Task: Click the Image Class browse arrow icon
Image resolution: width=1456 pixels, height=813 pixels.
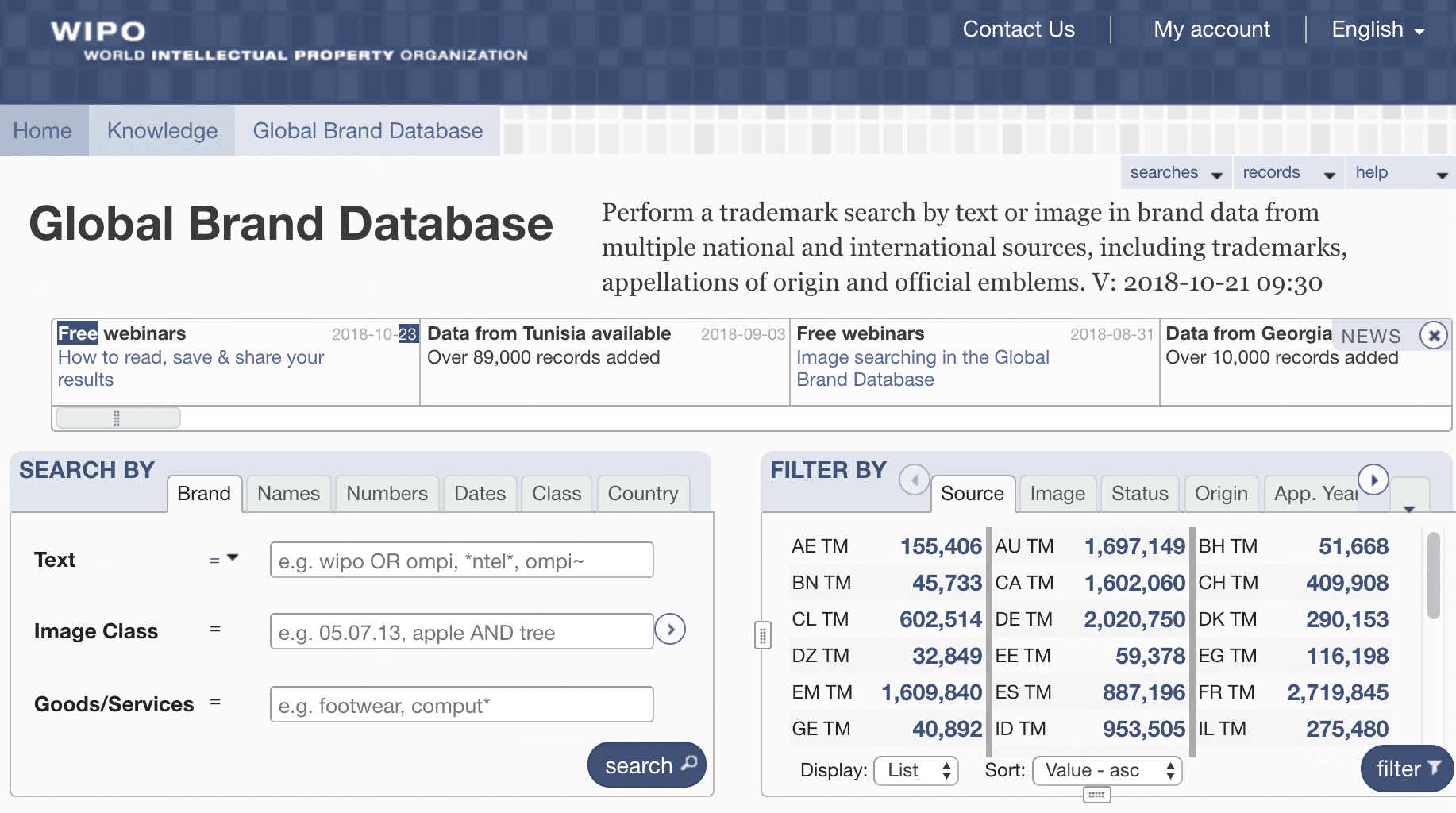Action: (670, 630)
